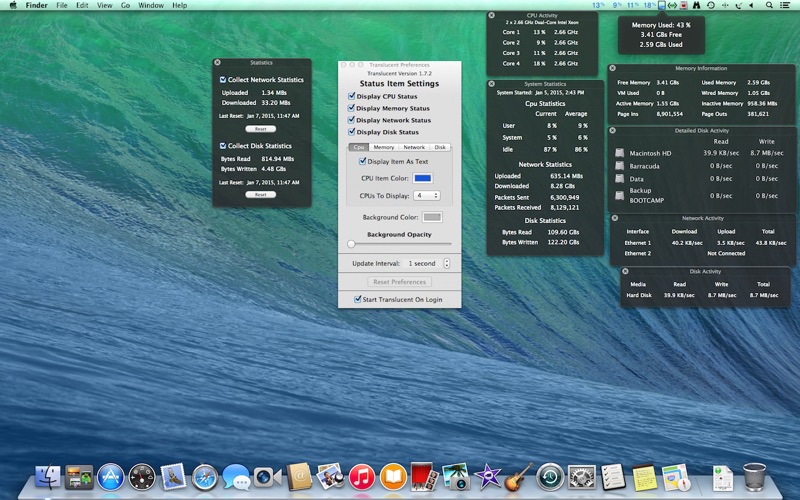800x500 pixels.
Task: Uncheck Display Memory Status
Action: point(352,108)
